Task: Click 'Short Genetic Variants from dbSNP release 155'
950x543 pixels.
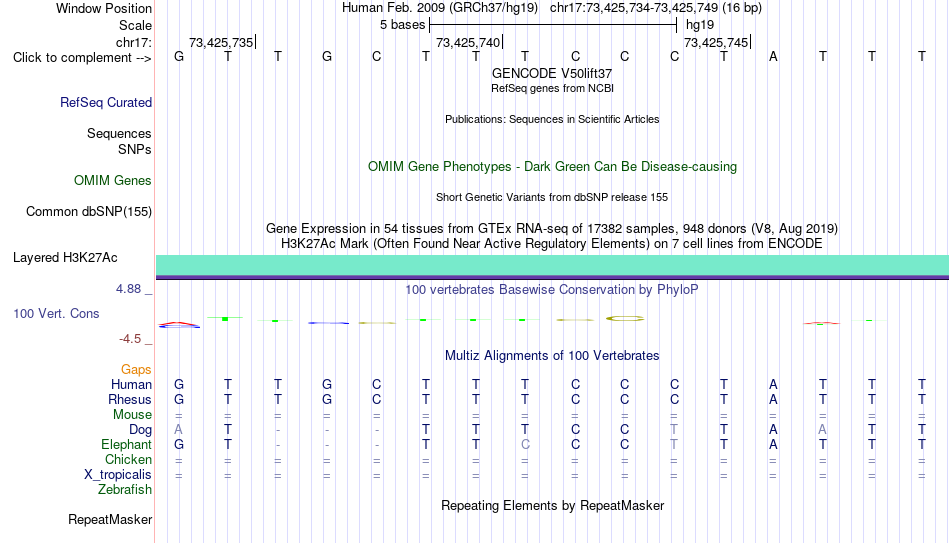Action: tap(552, 198)
